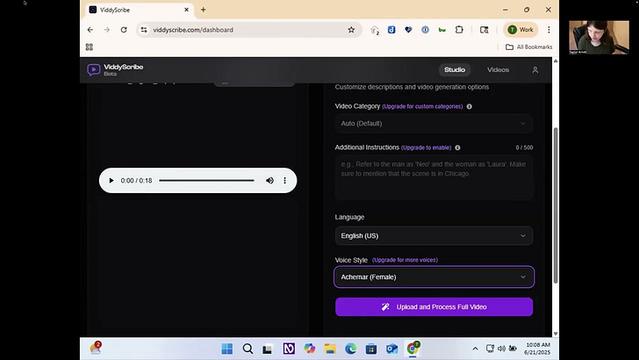
Task: Close the ViddyScribe tab
Action: point(186,10)
